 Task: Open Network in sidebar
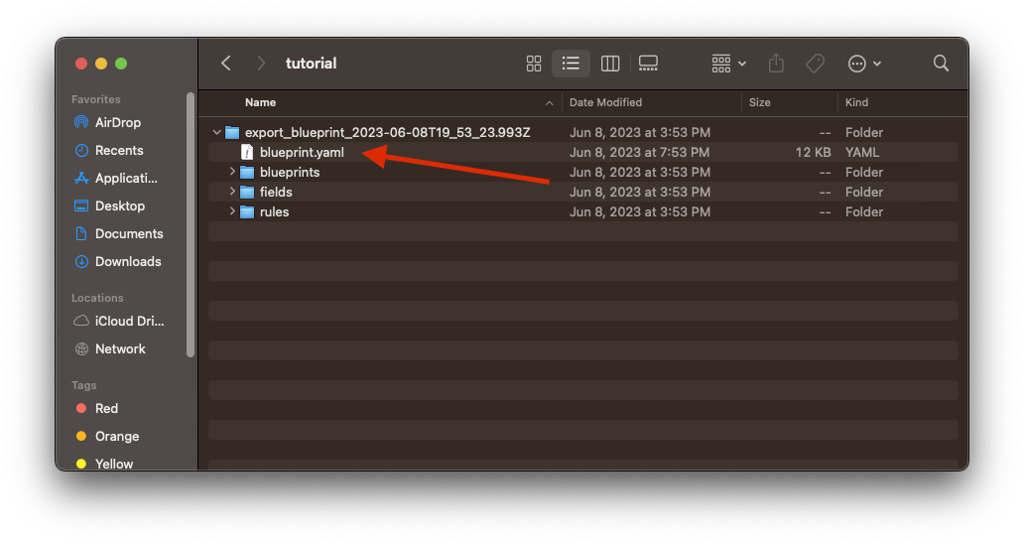(120, 349)
